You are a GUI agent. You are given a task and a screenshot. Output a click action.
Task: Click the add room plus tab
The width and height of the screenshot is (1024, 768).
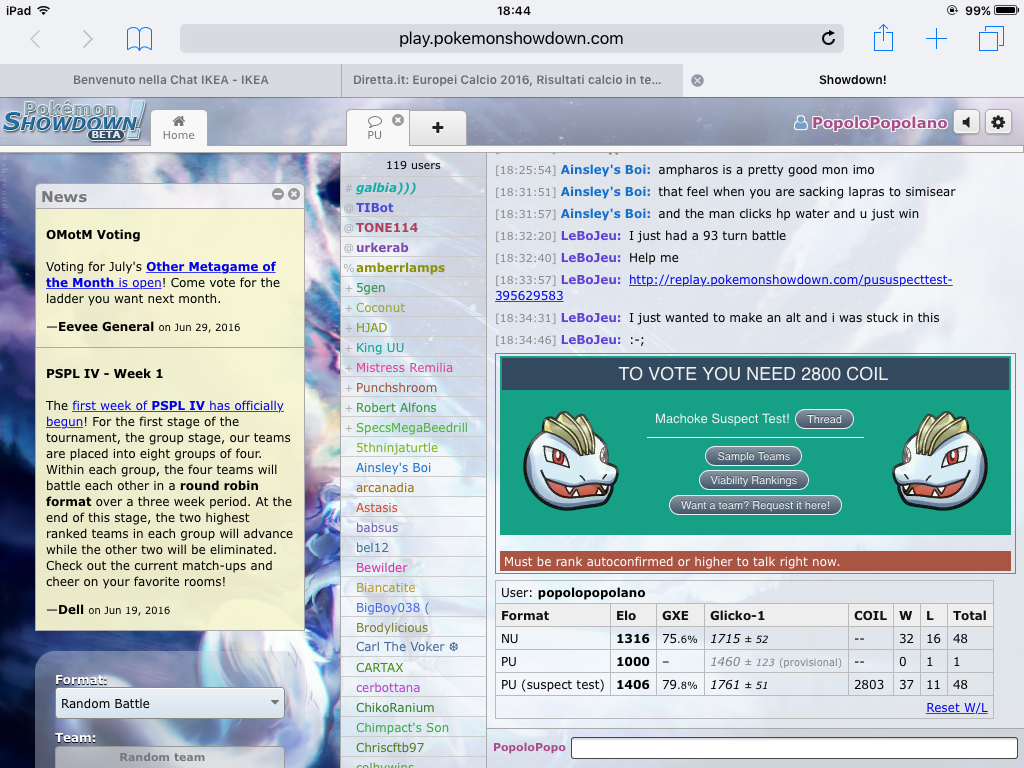point(437,128)
